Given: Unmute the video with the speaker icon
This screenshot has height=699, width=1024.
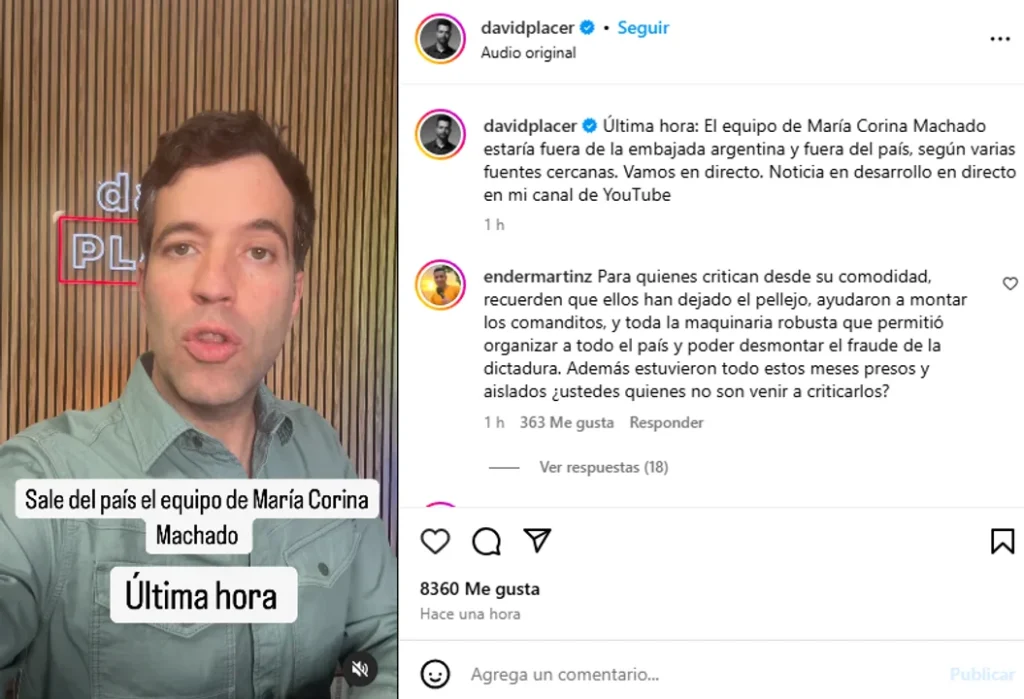Looking at the screenshot, I should click(x=360, y=669).
